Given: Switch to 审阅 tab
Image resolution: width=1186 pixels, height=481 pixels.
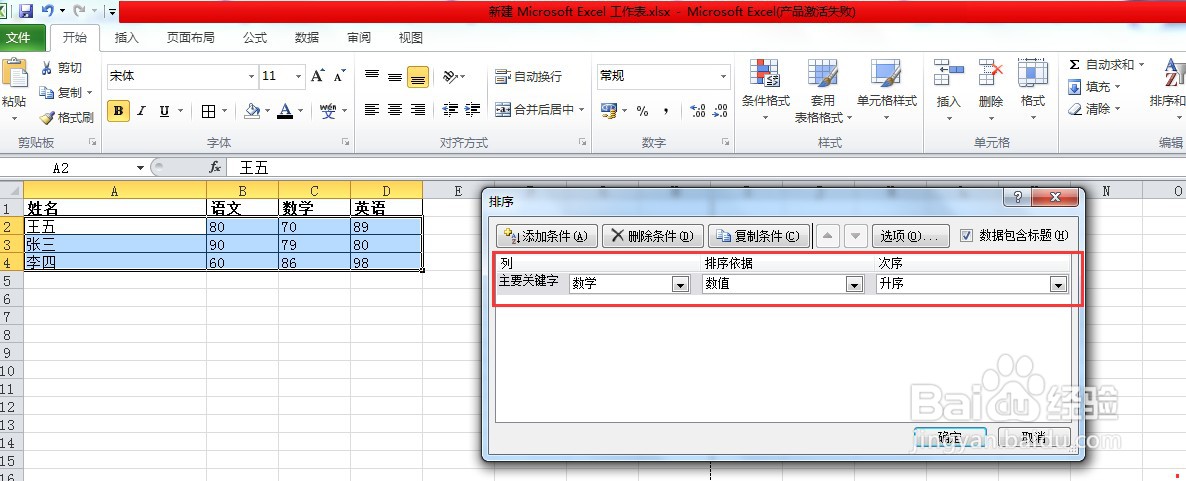Looking at the screenshot, I should tap(359, 38).
